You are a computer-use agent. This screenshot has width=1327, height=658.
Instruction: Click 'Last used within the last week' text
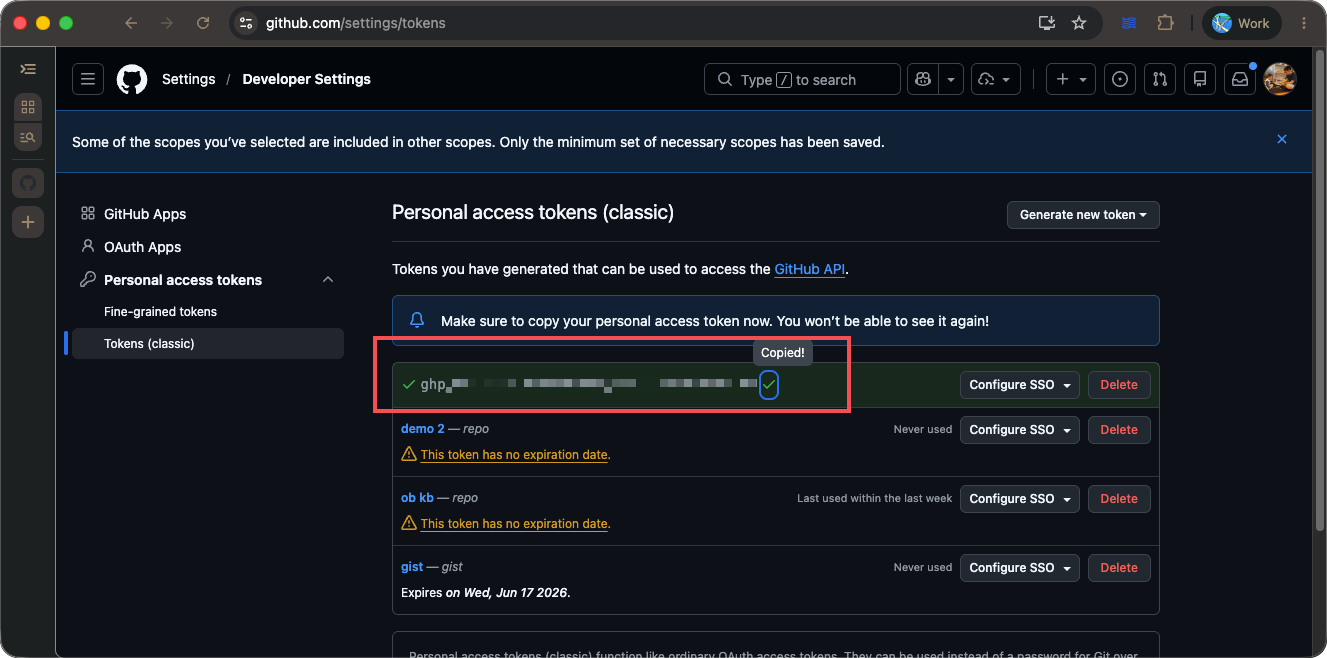click(x=875, y=498)
